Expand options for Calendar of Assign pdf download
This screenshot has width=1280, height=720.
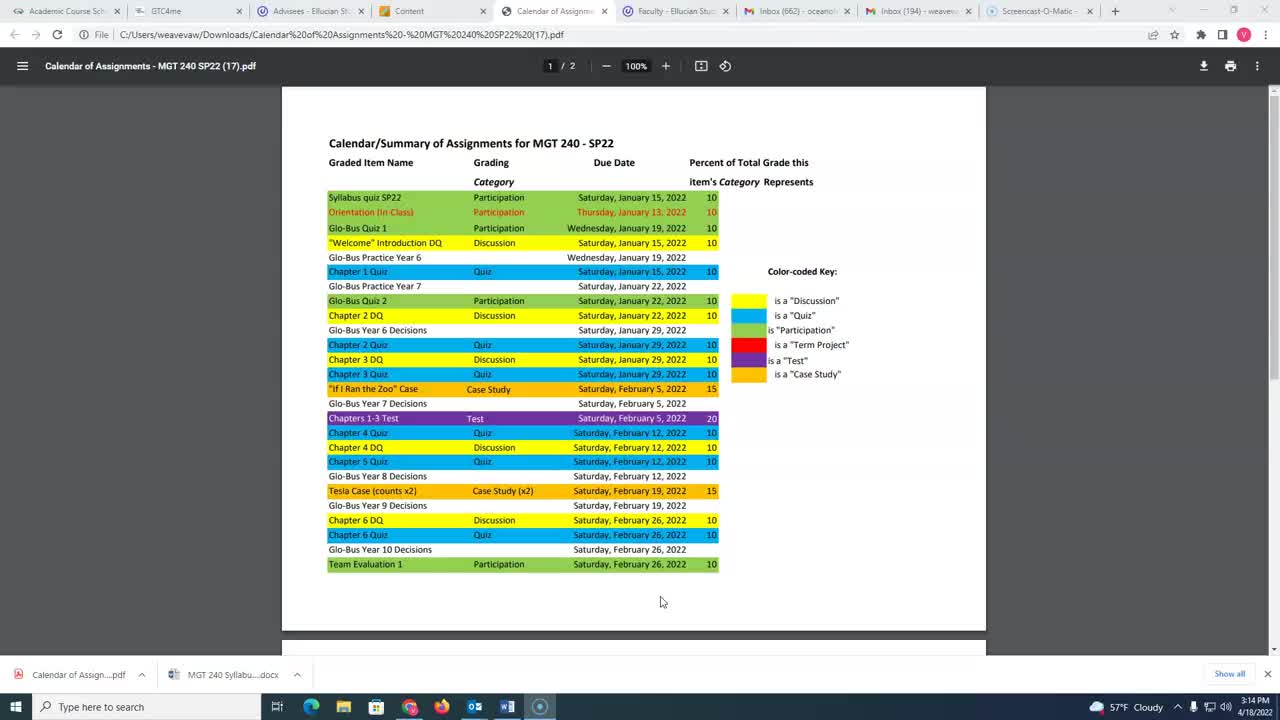[141, 674]
